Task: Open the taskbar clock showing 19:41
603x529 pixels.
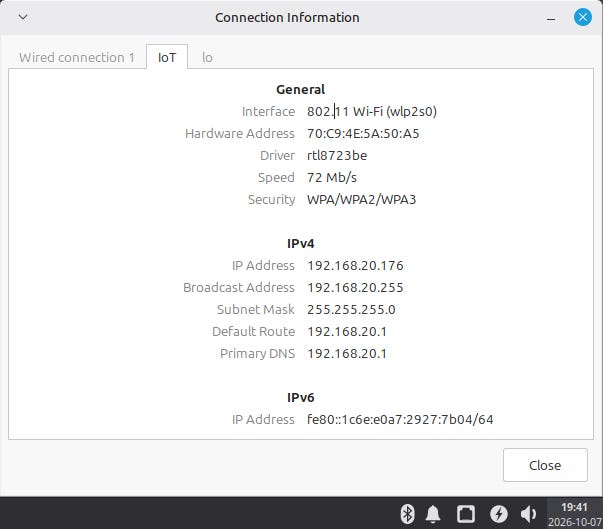Action: pyautogui.click(x=574, y=514)
